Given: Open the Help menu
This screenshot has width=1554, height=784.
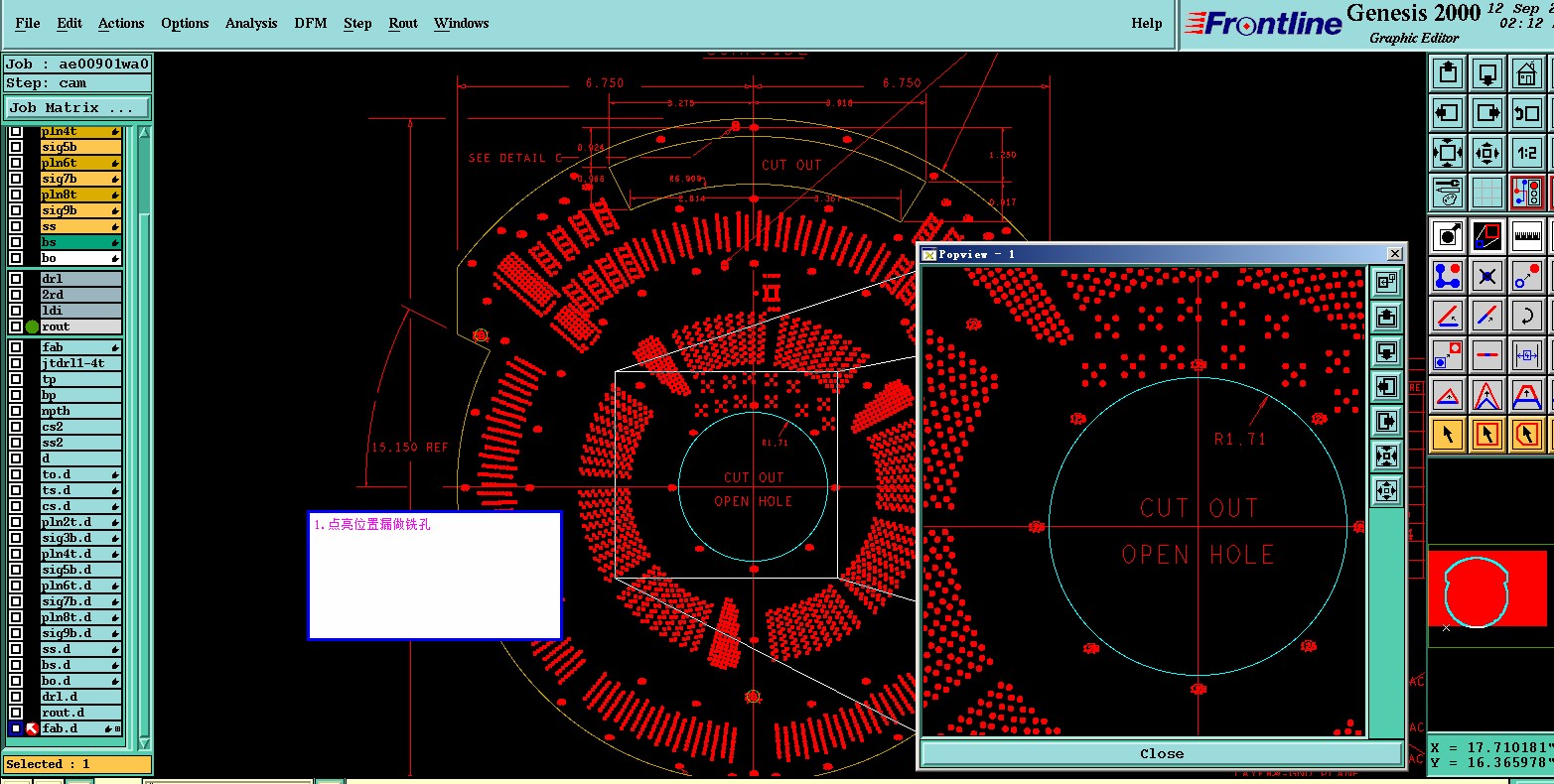Looking at the screenshot, I should [1147, 23].
